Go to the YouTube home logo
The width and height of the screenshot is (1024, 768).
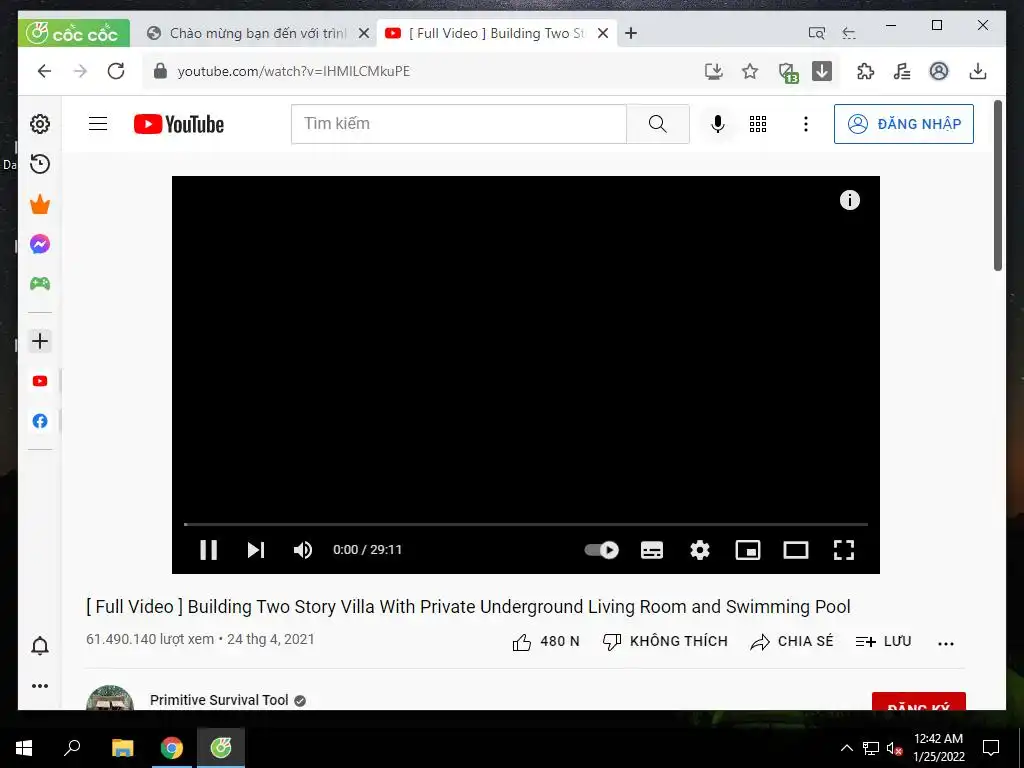[x=179, y=124]
